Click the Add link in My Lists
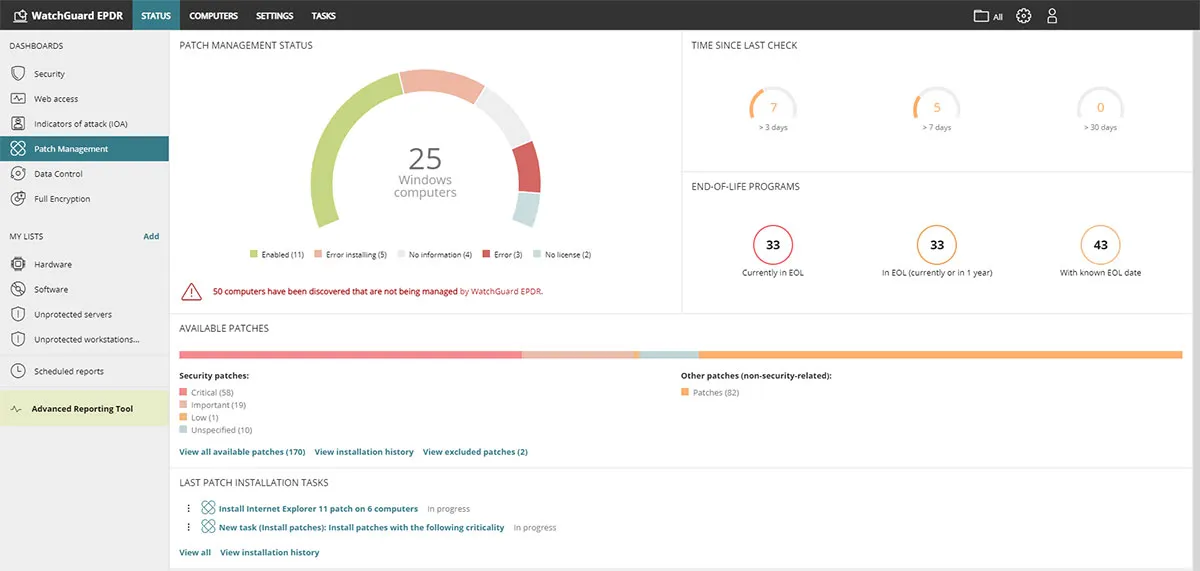The image size is (1200, 571). pos(151,237)
